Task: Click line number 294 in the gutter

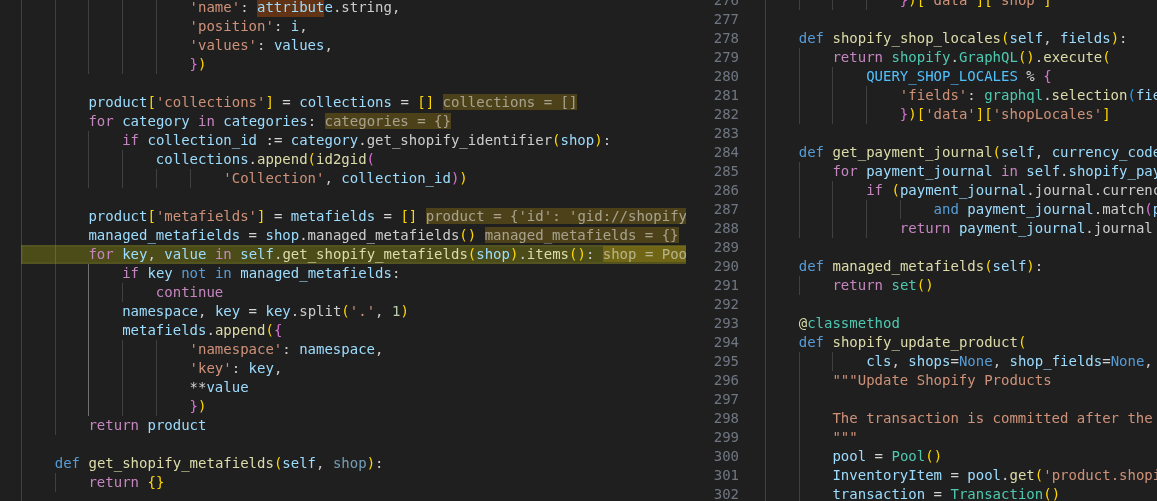Action: point(726,342)
